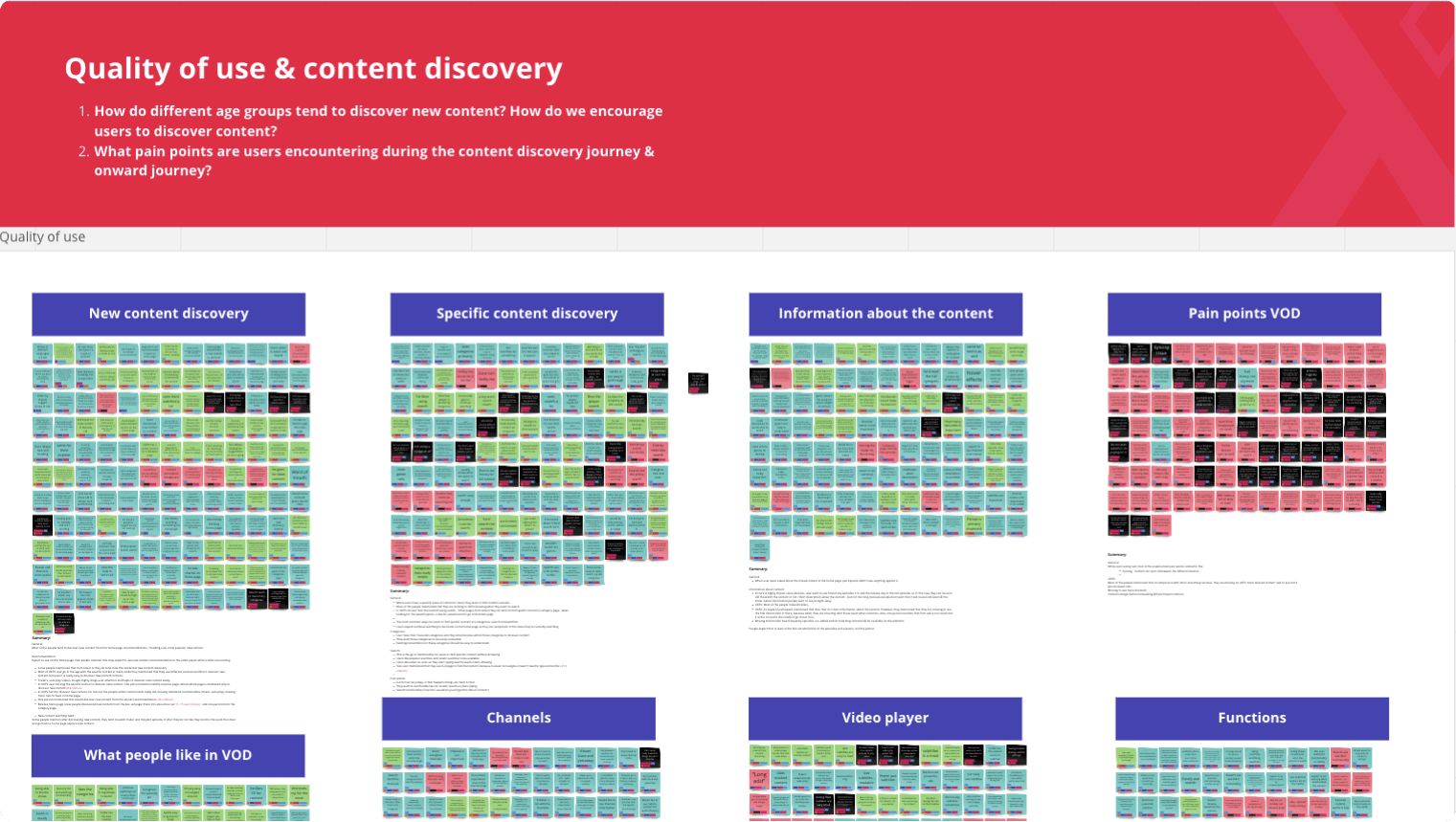The width and height of the screenshot is (1456, 822).
Task: Select question 1 about different age groups
Action: [378, 121]
